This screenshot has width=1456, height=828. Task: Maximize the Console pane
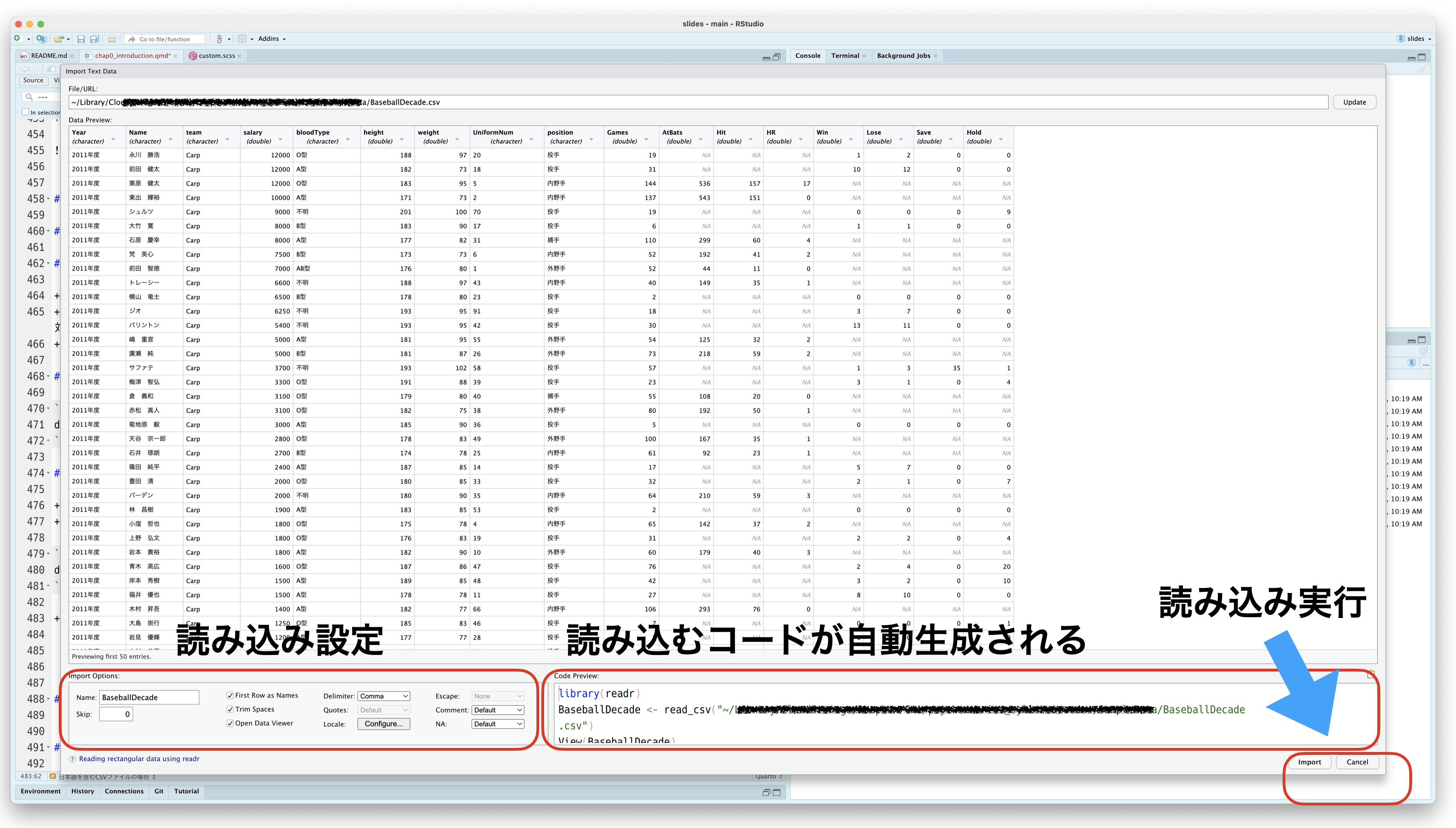(x=1421, y=57)
